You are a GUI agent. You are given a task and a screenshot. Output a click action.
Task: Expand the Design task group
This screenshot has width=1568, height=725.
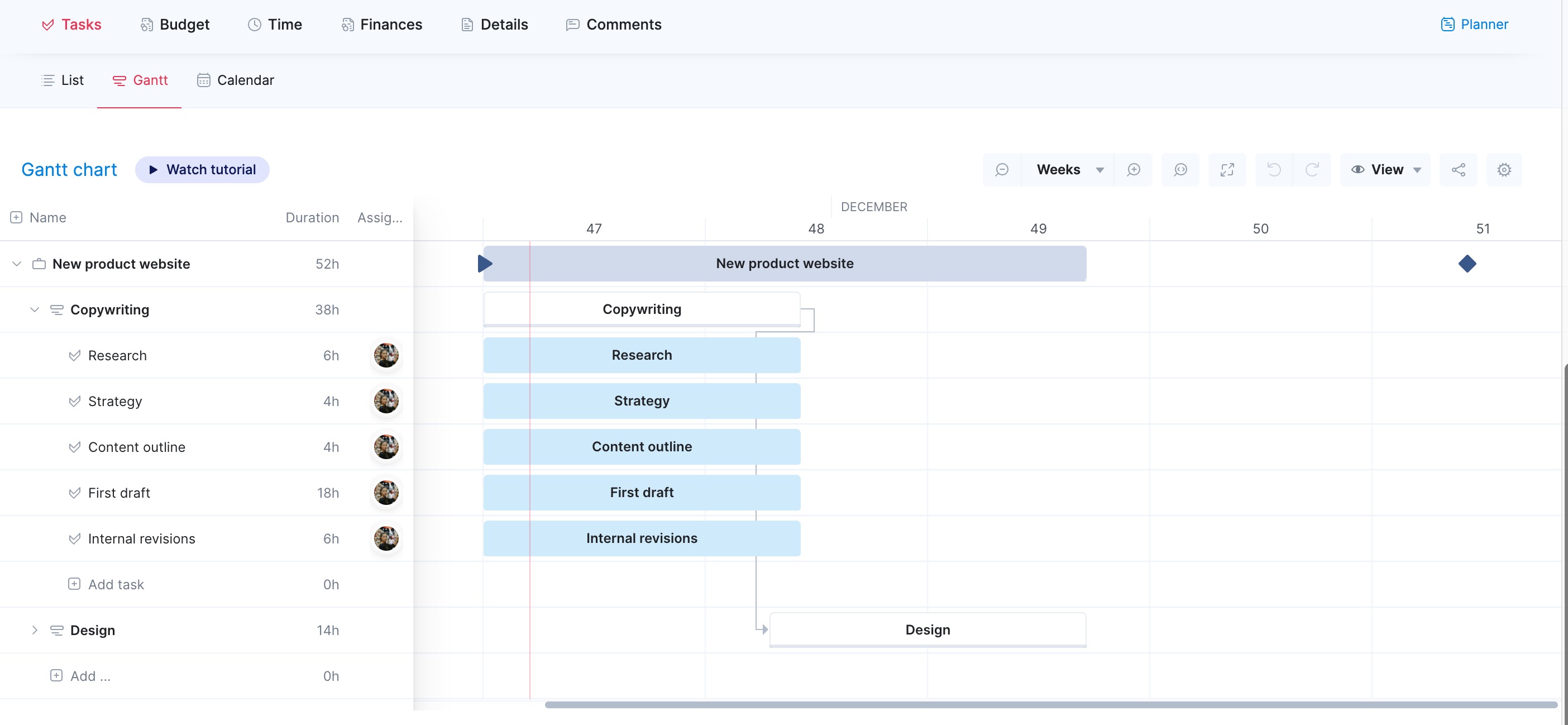(35, 630)
